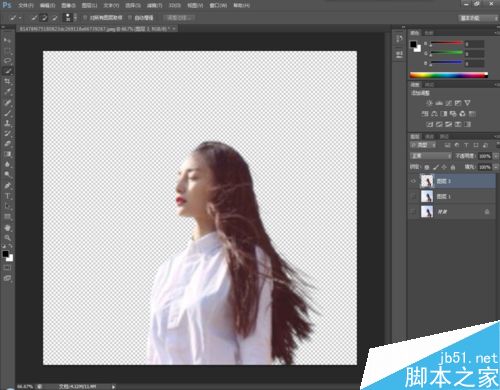500x390 pixels.
Task: Open the 图像 (Image) menu
Action: point(68,6)
